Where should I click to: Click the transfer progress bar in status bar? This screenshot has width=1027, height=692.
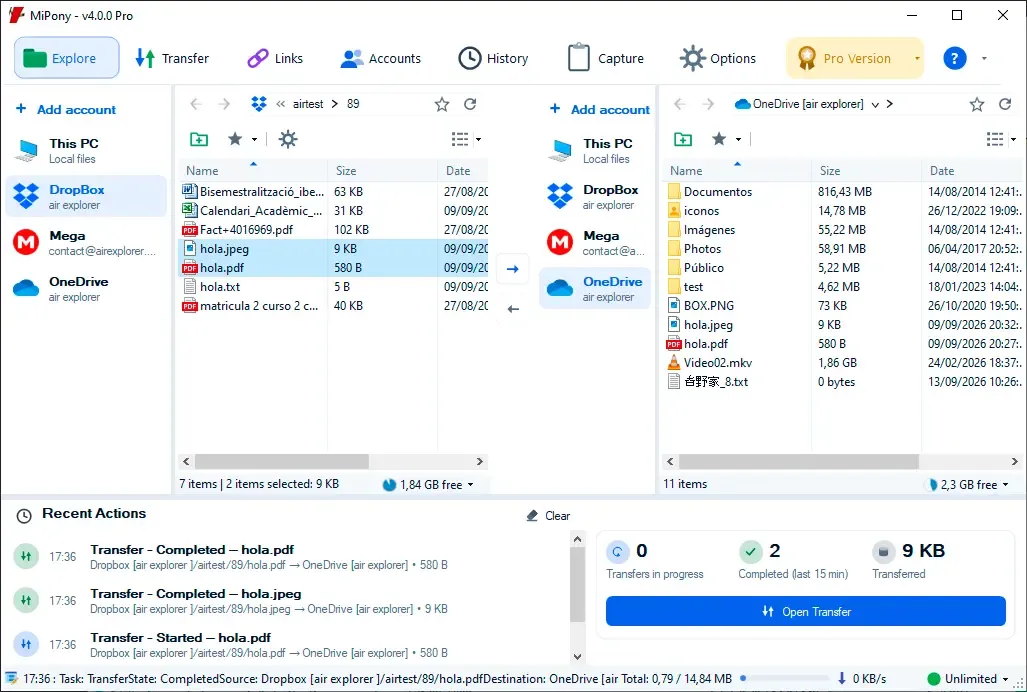(783, 679)
